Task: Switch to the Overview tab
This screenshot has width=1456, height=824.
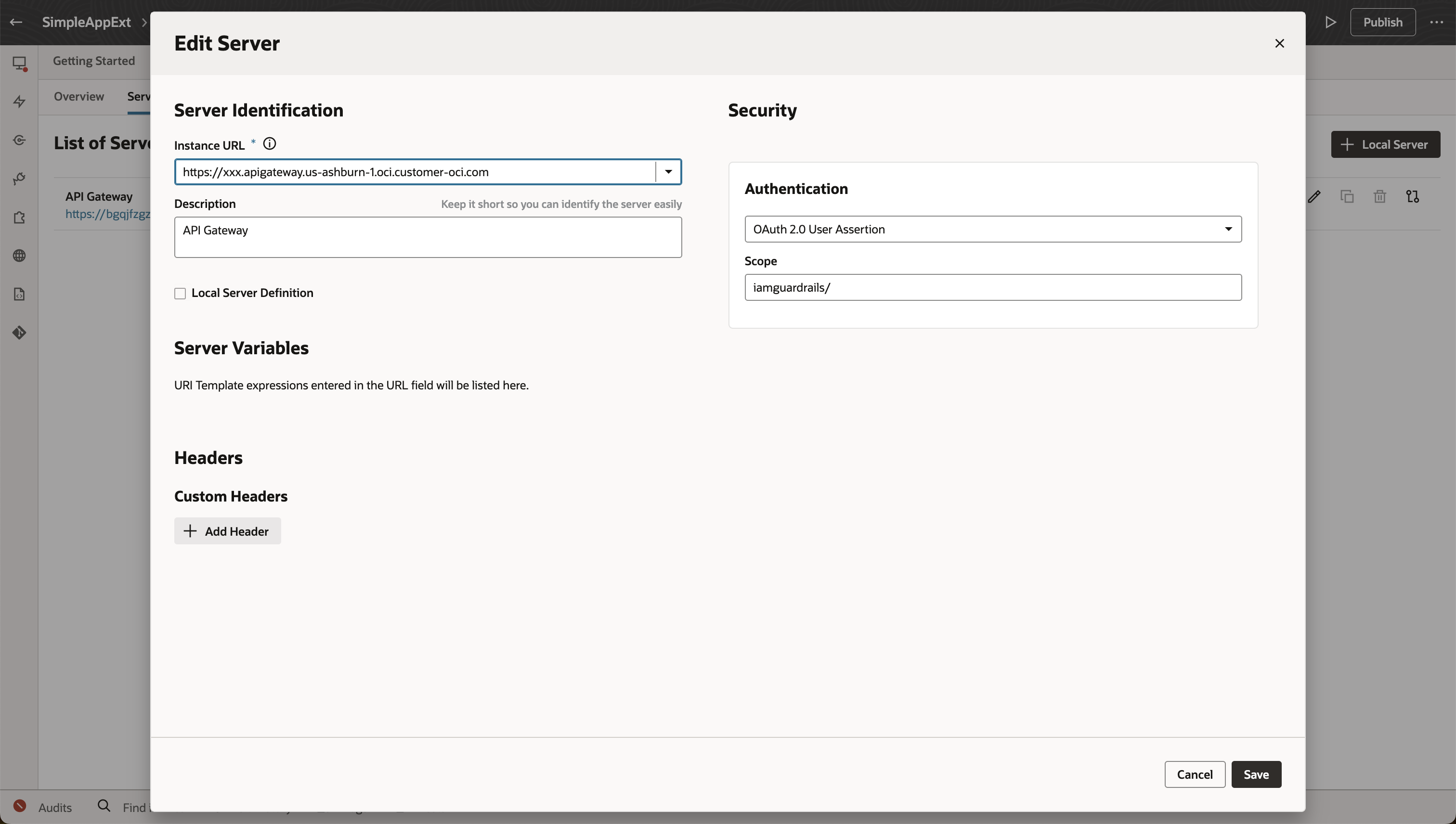Action: tap(78, 96)
